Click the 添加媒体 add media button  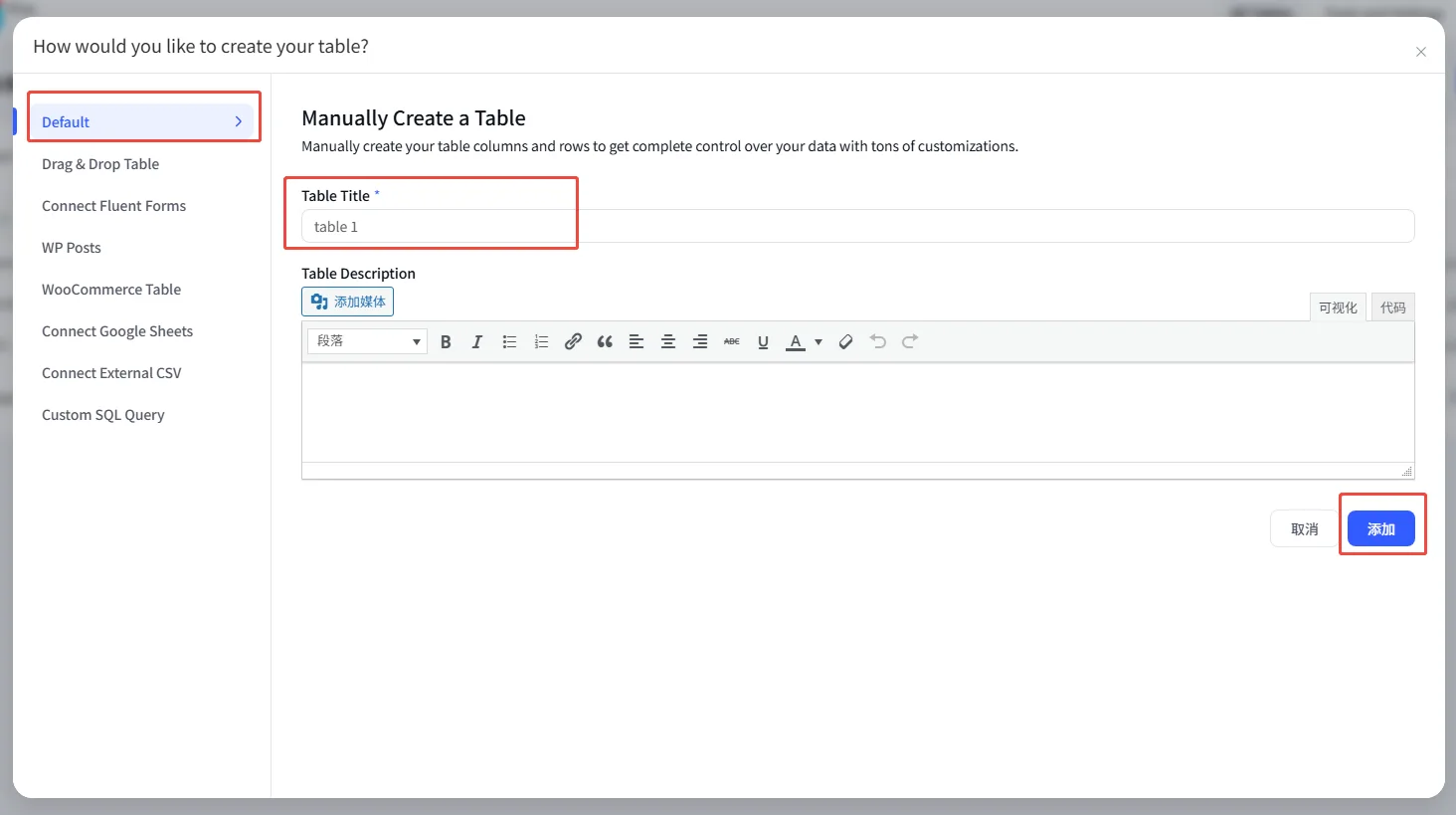(x=348, y=302)
